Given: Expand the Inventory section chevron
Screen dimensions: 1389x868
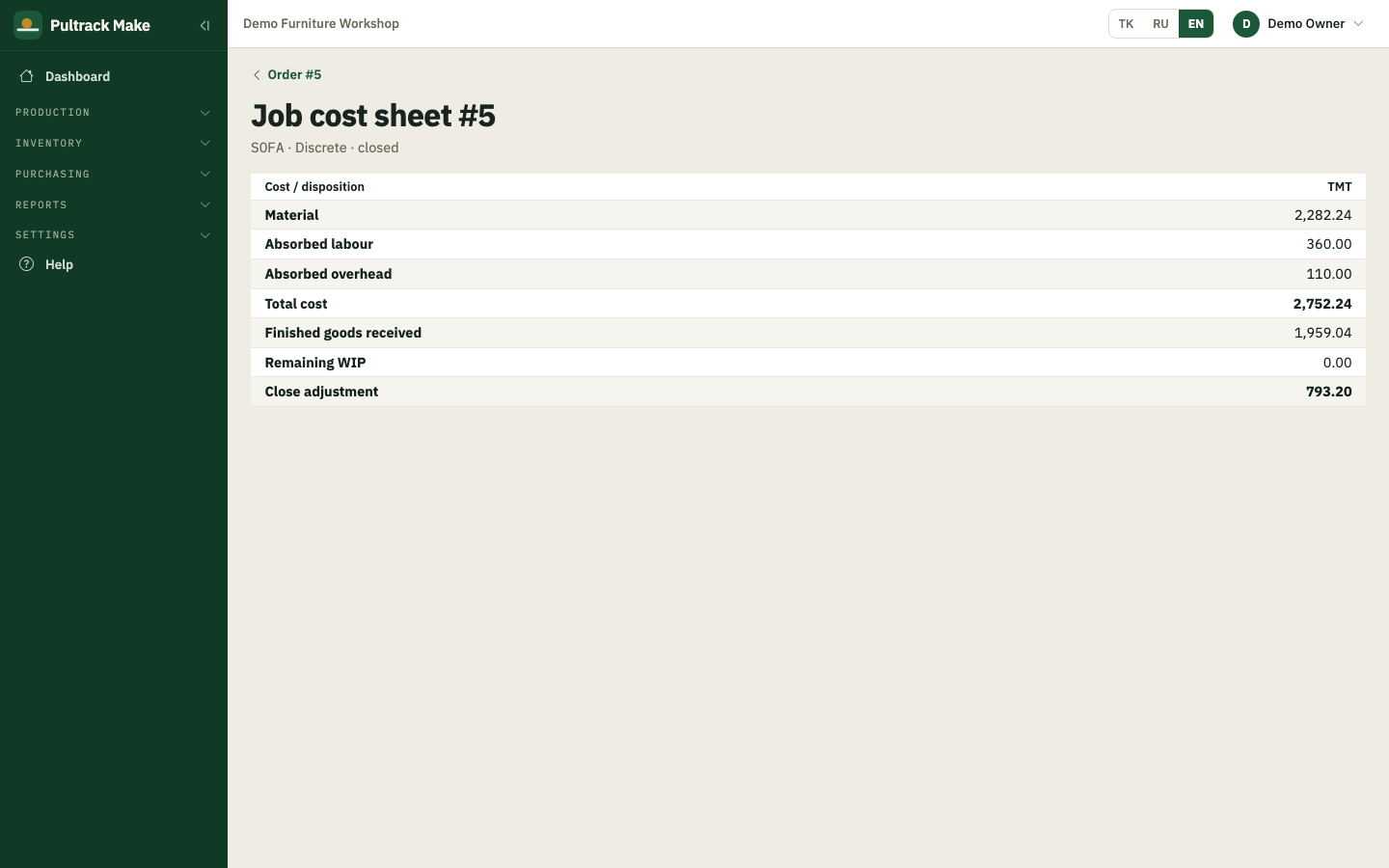Looking at the screenshot, I should point(205,144).
